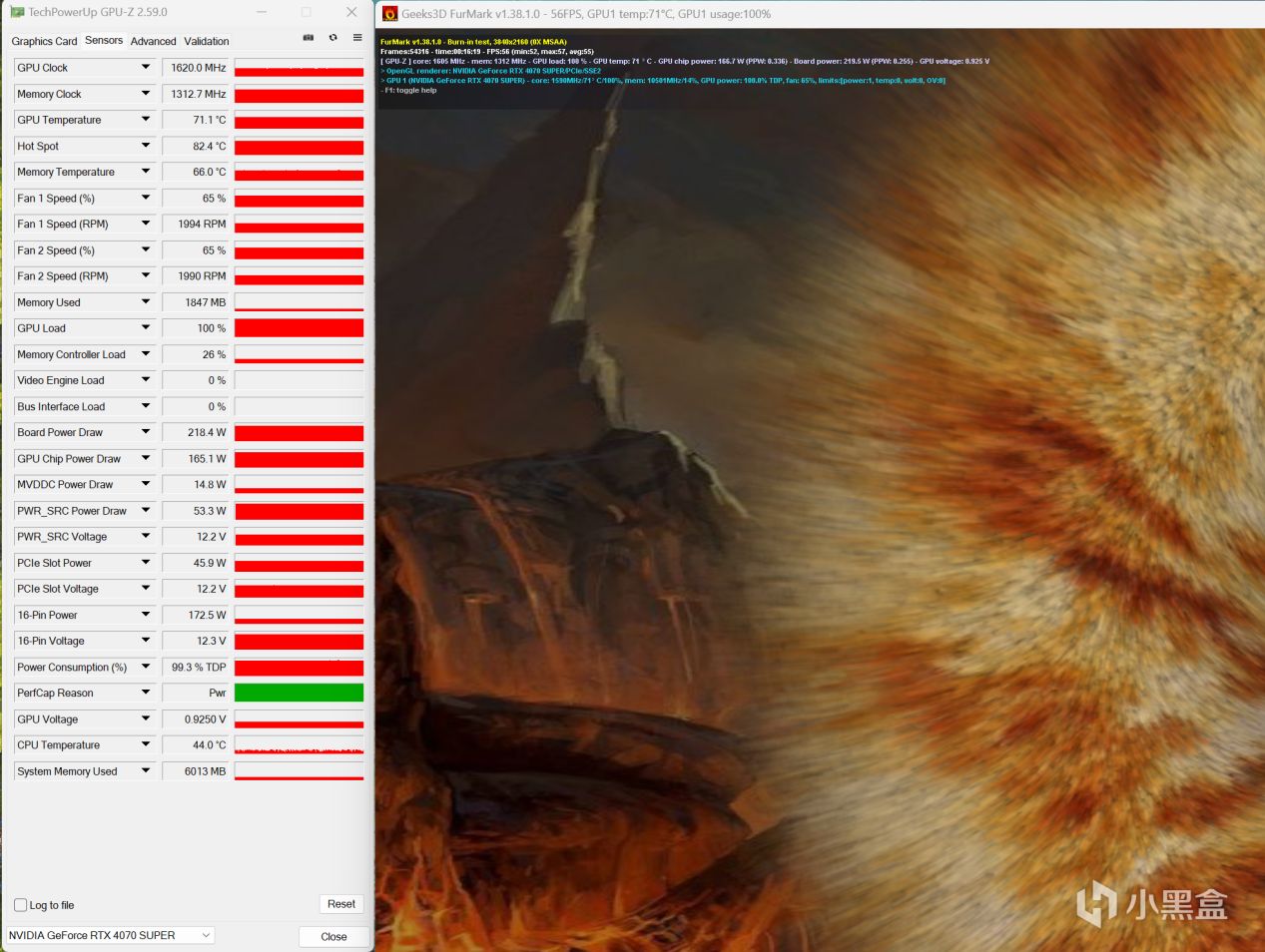The image size is (1265, 952).
Task: Open GPU Chip Power Draw dropdown
Action: pyautogui.click(x=146, y=459)
